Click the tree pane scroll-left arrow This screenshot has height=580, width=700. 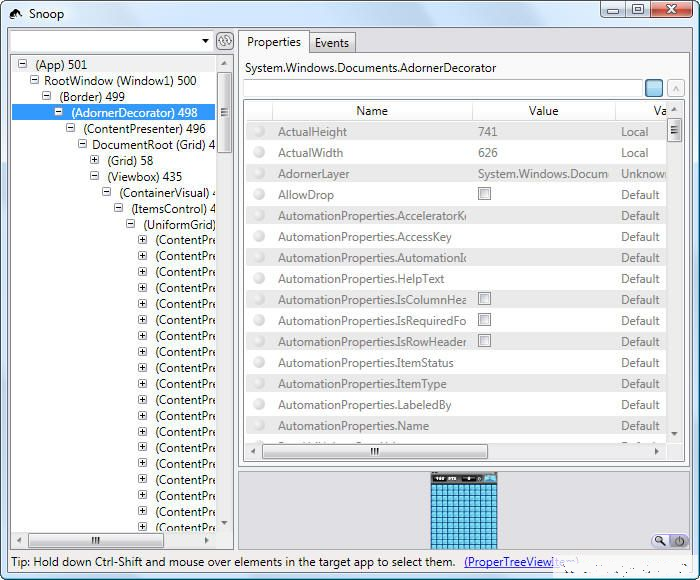(19, 540)
